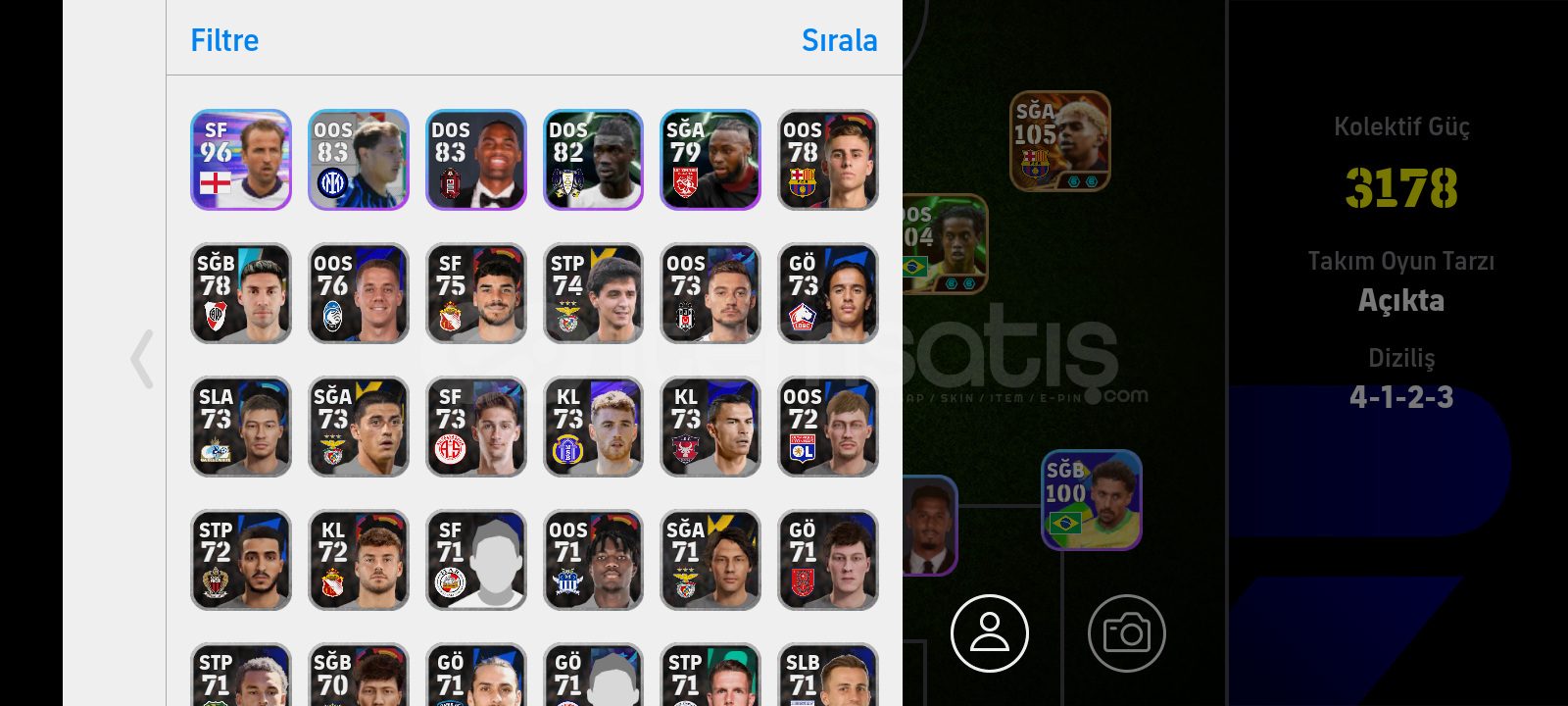Select the SF 96 England player card
The image size is (1568, 706).
pyautogui.click(x=241, y=160)
